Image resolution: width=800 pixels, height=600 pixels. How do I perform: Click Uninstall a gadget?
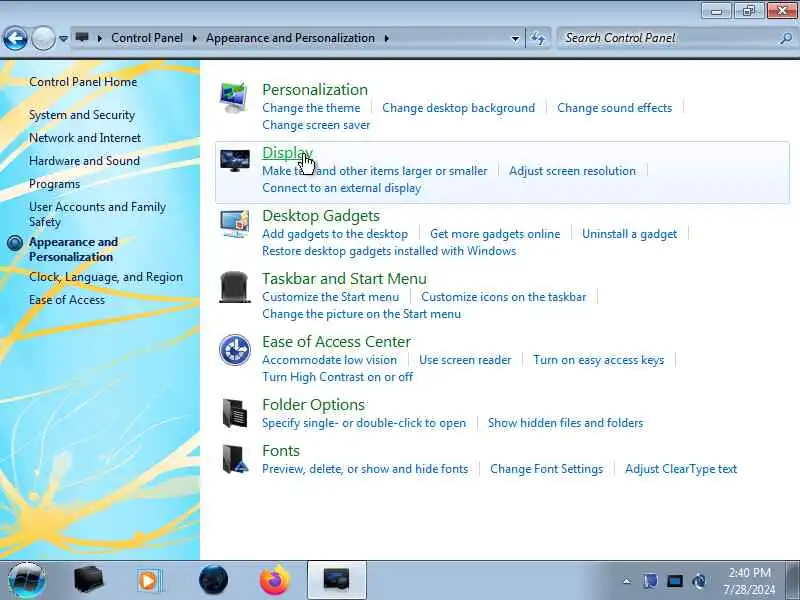click(x=630, y=234)
